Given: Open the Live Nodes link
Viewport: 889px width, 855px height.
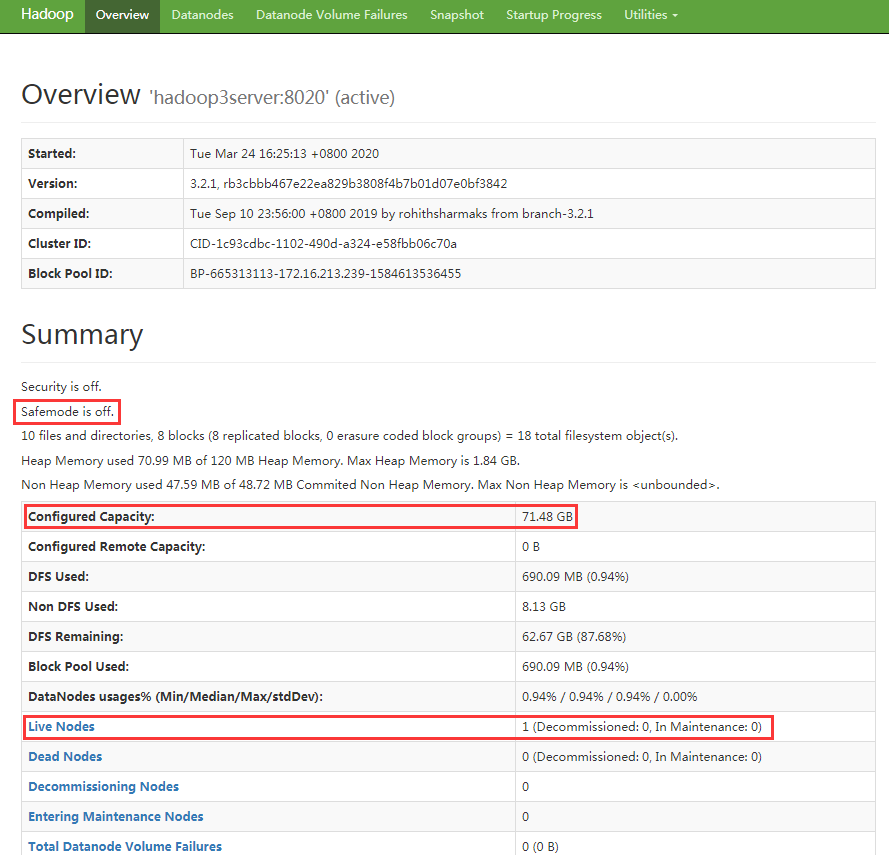Looking at the screenshot, I should (x=61, y=727).
